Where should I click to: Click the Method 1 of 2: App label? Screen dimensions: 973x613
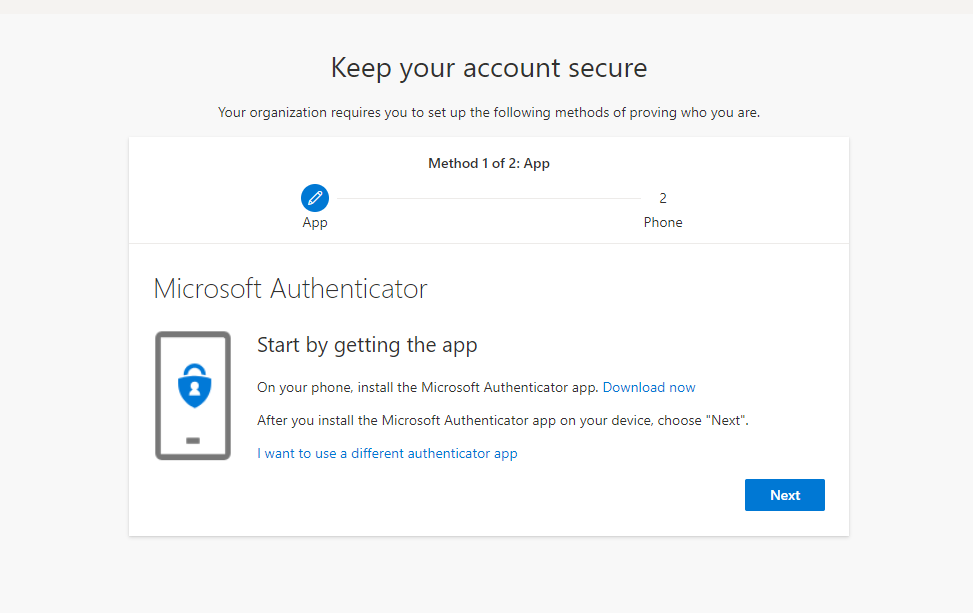(489, 163)
